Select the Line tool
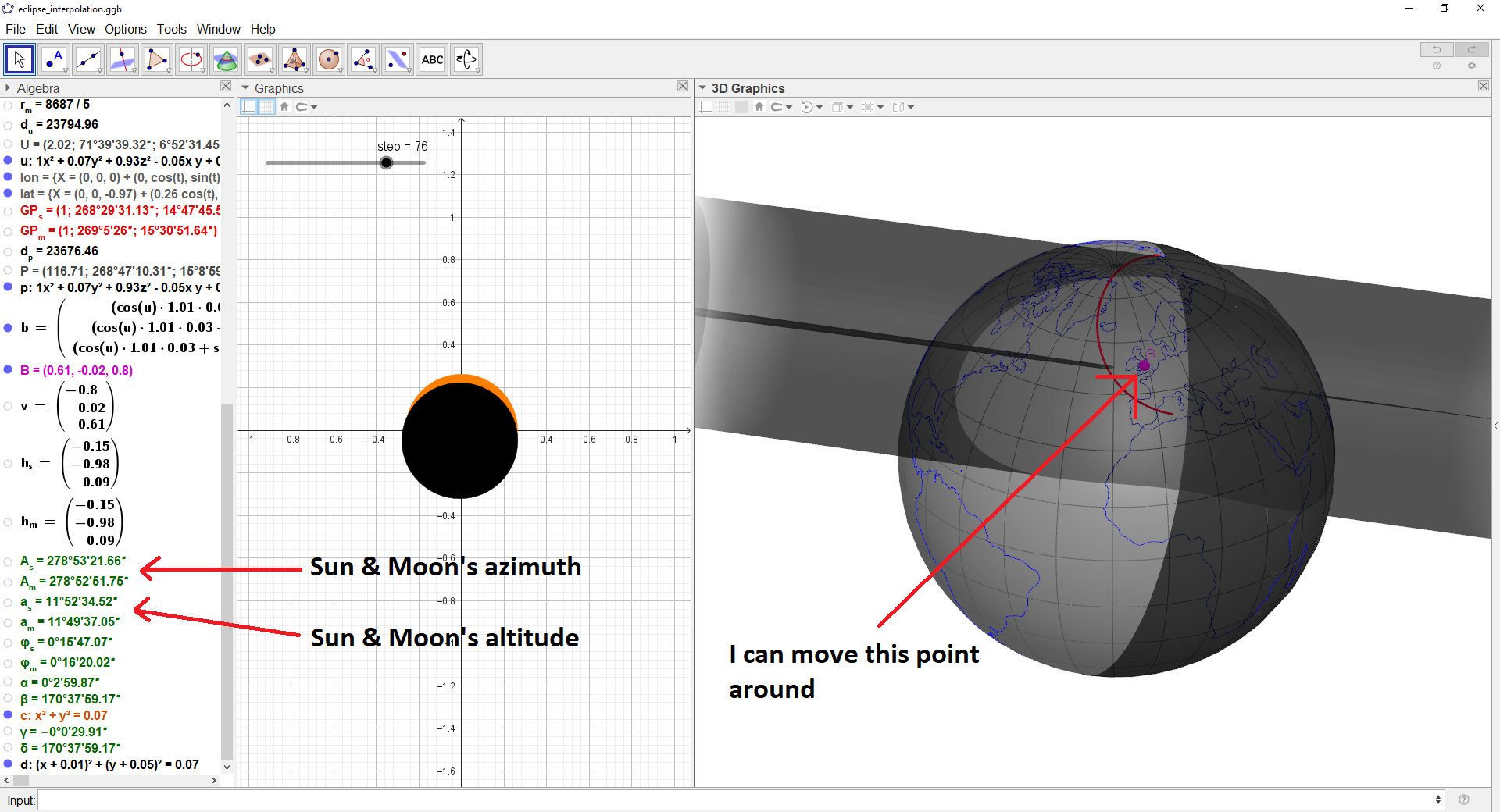Image resolution: width=1500 pixels, height=812 pixels. pos(88,59)
